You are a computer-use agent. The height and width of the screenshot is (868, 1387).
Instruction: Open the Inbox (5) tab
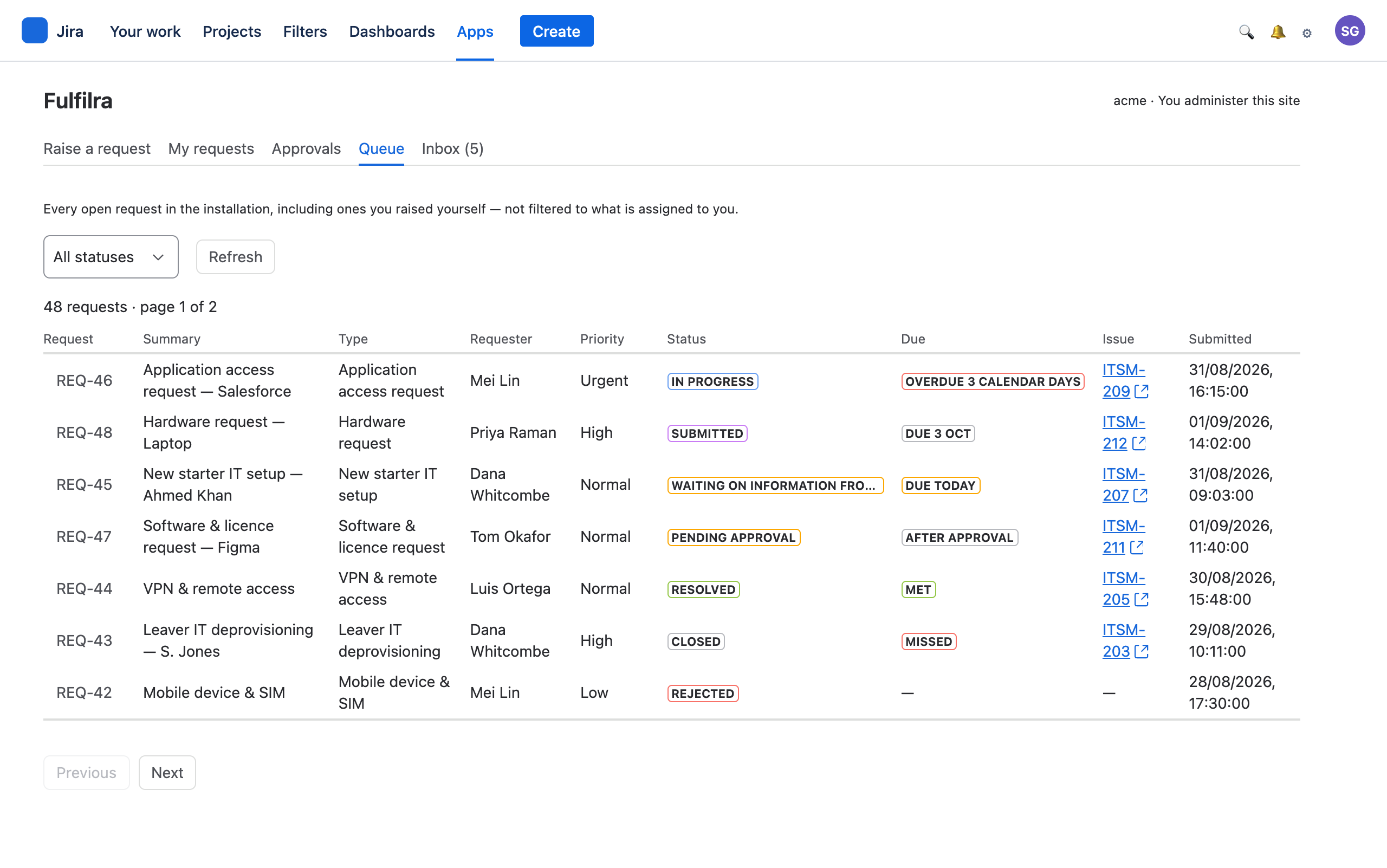[452, 148]
